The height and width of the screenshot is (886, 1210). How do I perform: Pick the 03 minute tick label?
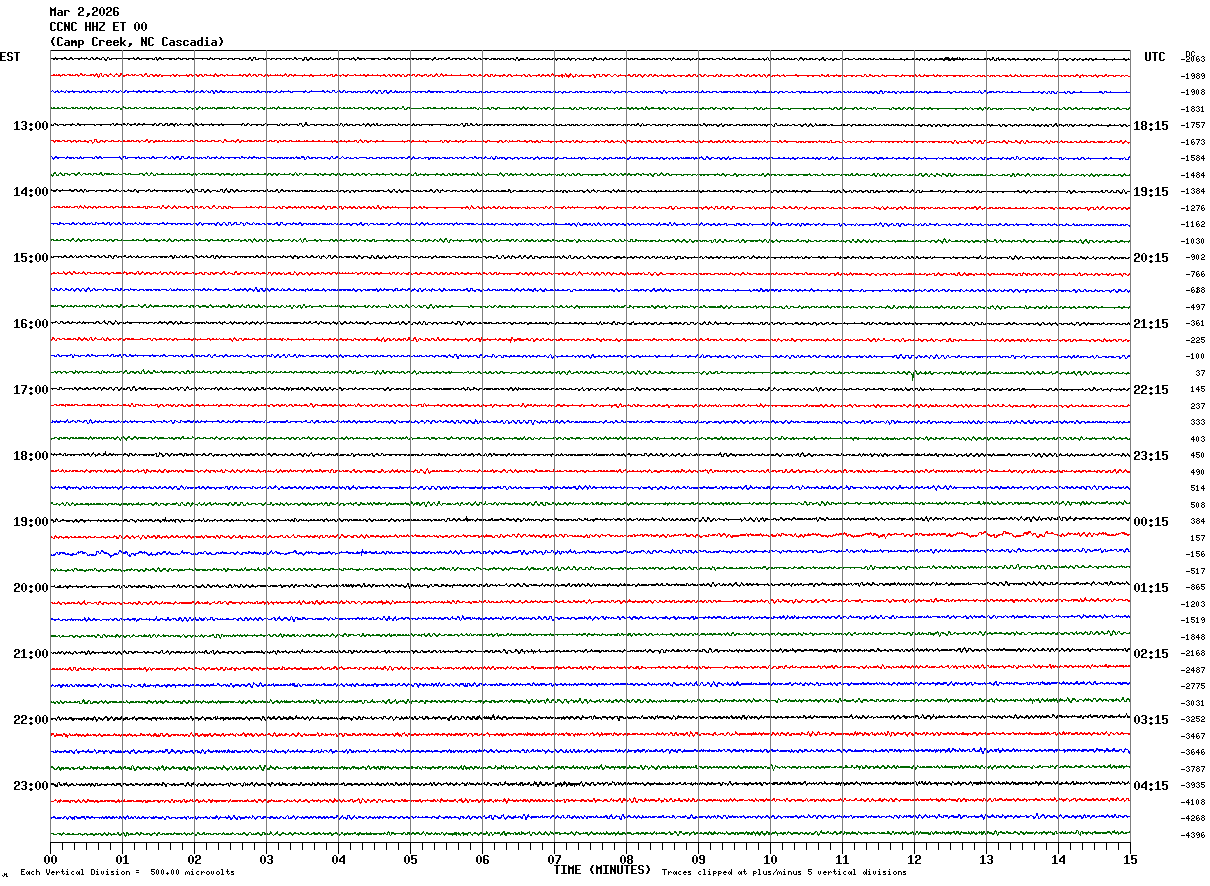(x=266, y=860)
